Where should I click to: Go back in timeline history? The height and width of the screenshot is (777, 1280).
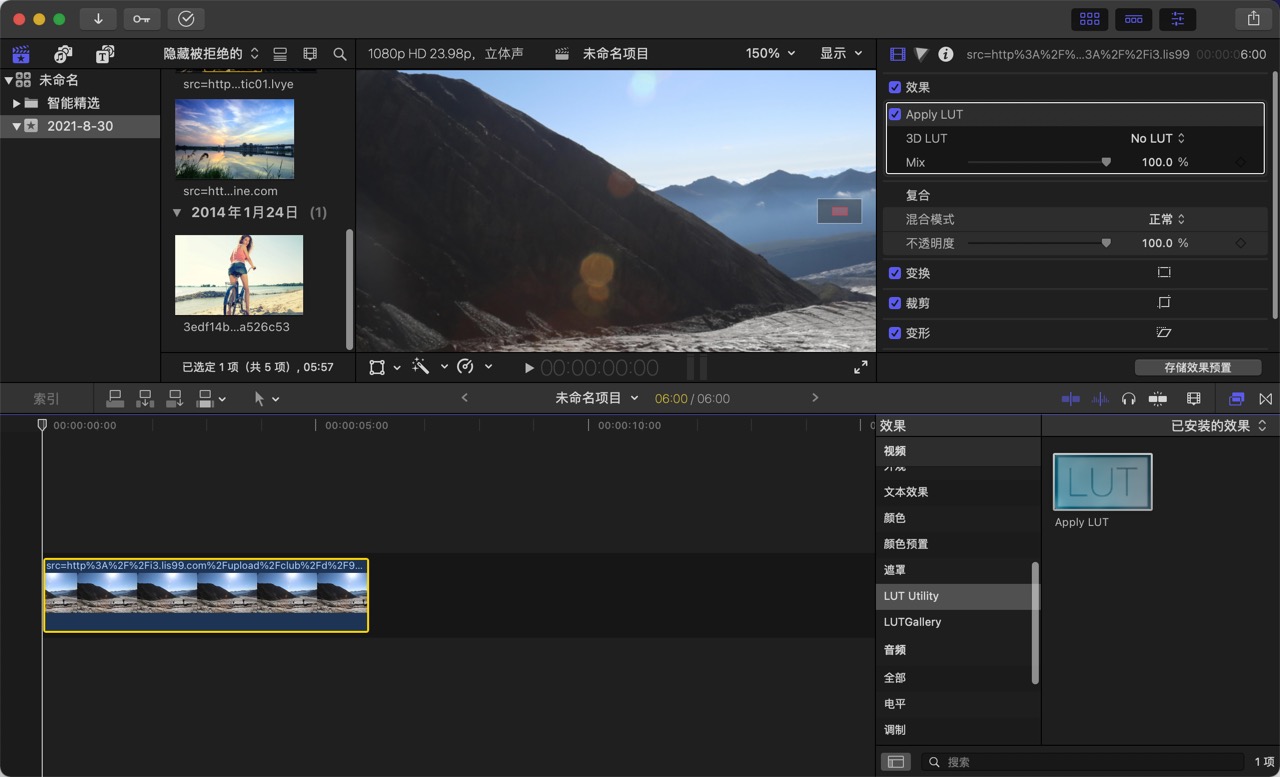[464, 398]
